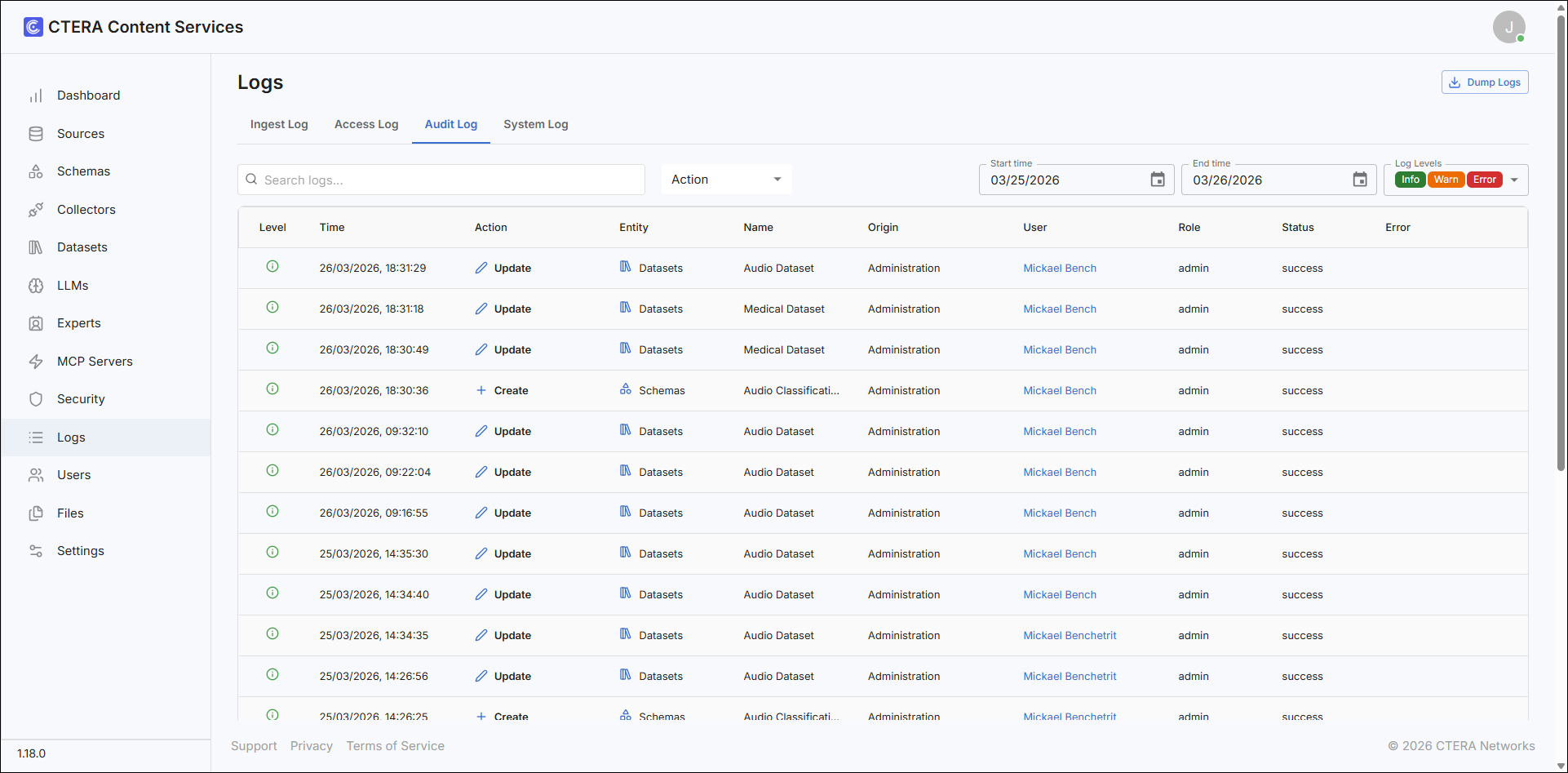Click Update action on 09:16:55 row
Viewport: 1568px width, 773px height.
tap(512, 513)
